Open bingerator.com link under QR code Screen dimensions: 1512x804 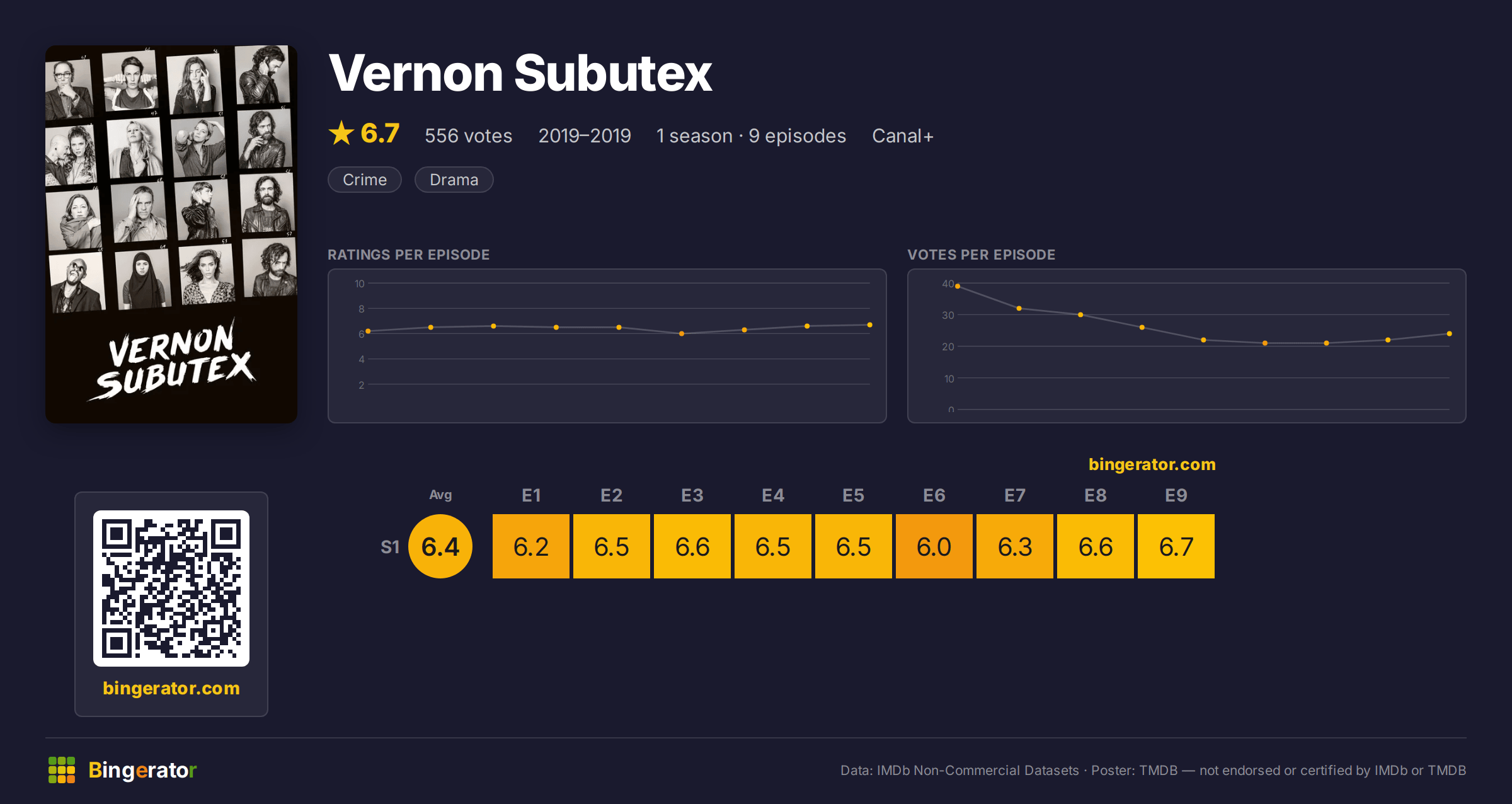point(171,688)
